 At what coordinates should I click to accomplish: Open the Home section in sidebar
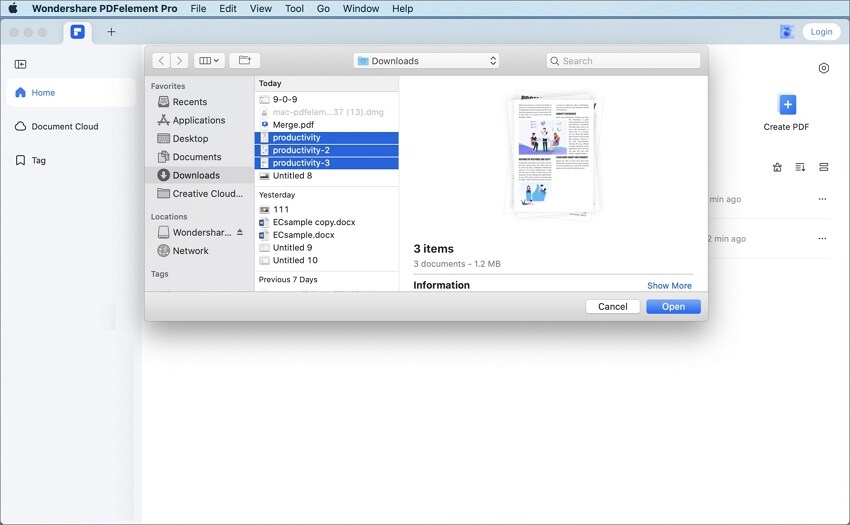tap(70, 93)
